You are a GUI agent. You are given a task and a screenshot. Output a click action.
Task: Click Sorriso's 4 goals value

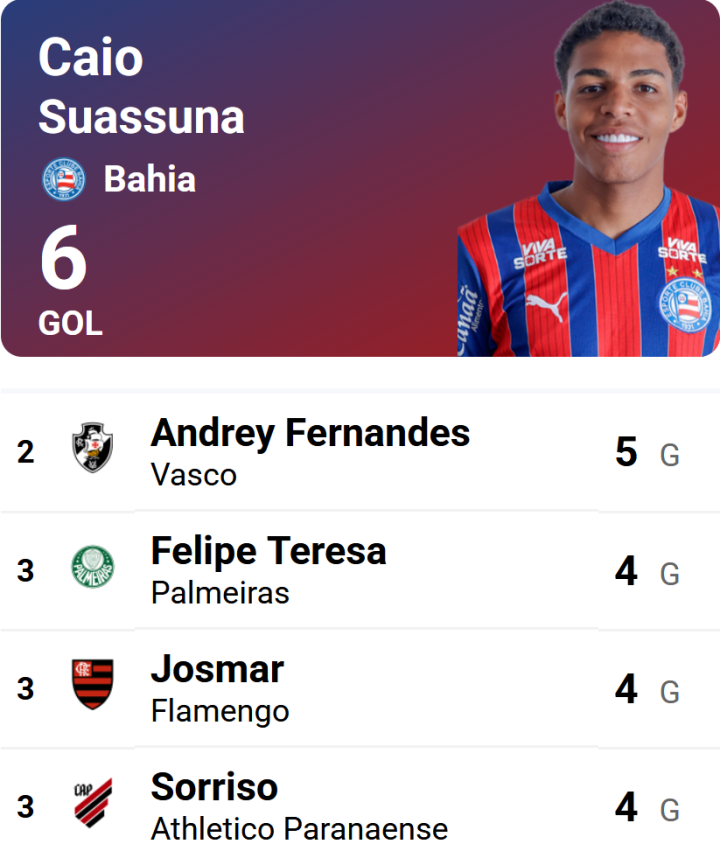pyautogui.click(x=627, y=806)
